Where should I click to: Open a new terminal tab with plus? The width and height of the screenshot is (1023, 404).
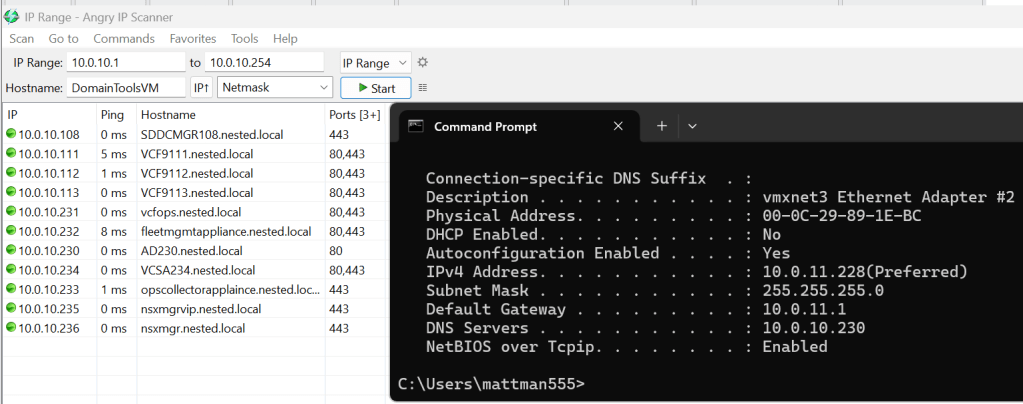point(661,126)
